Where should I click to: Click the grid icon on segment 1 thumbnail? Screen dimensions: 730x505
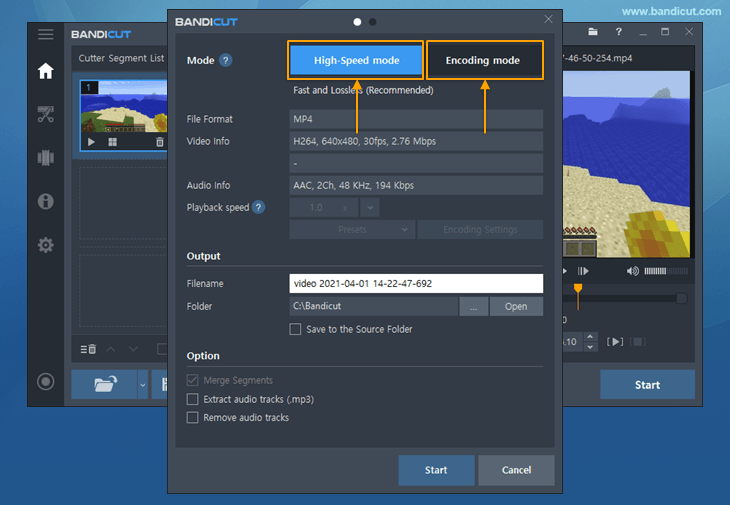[x=112, y=142]
